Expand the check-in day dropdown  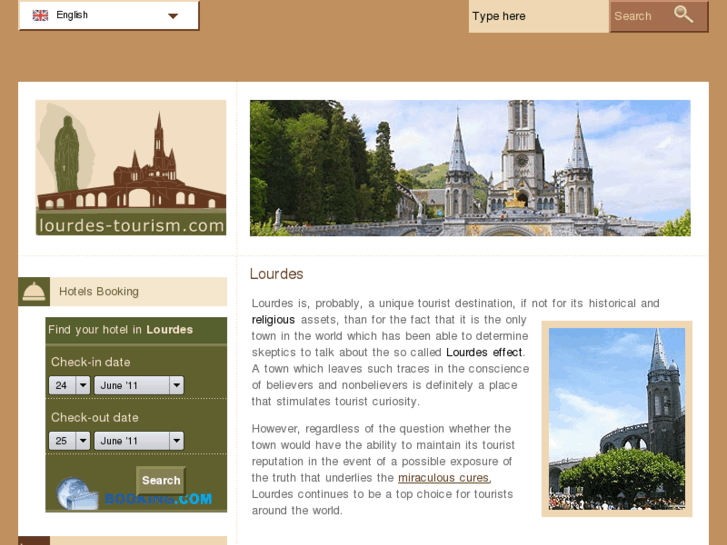pyautogui.click(x=70, y=385)
